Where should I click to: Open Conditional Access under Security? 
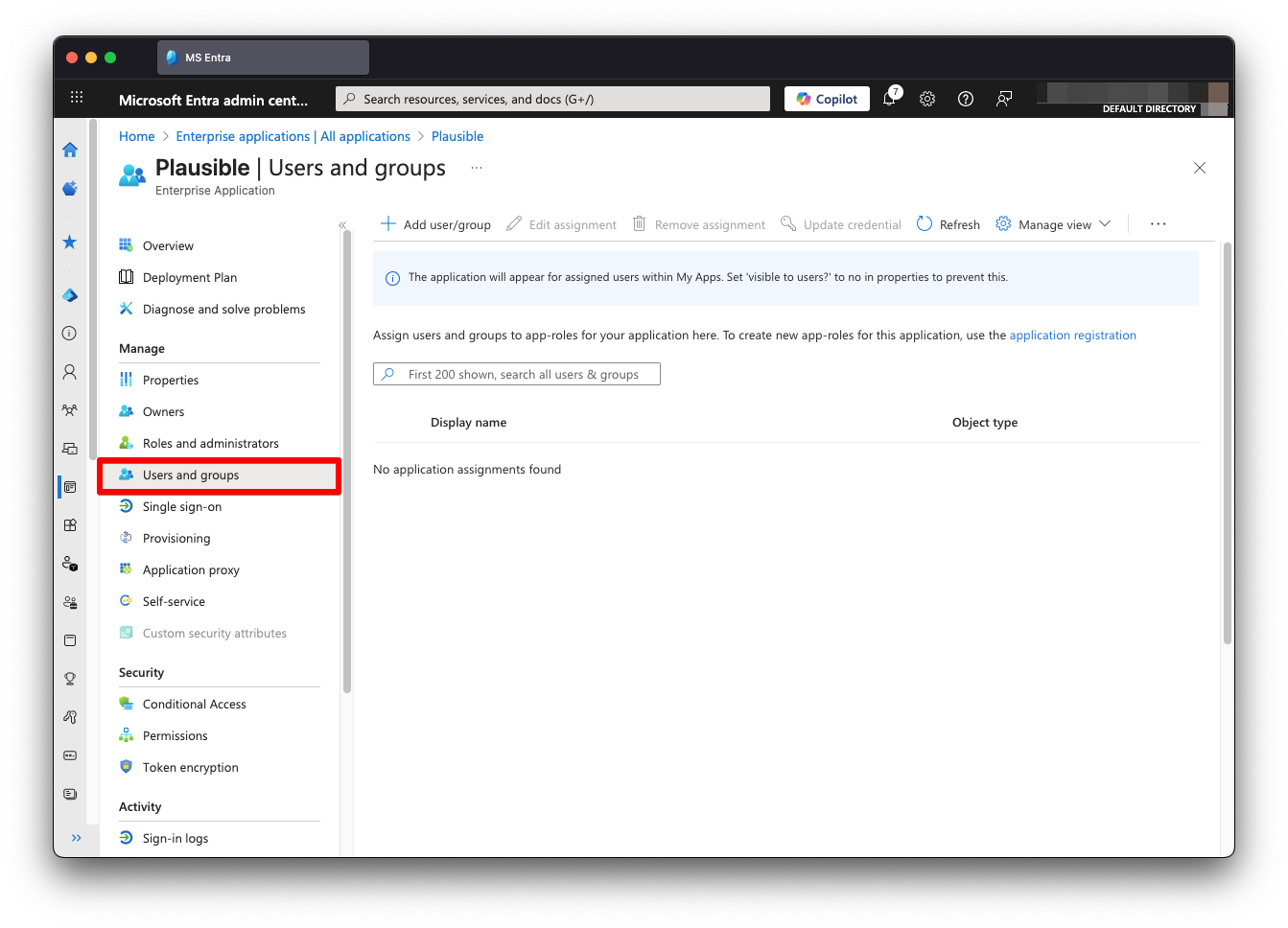[194, 704]
